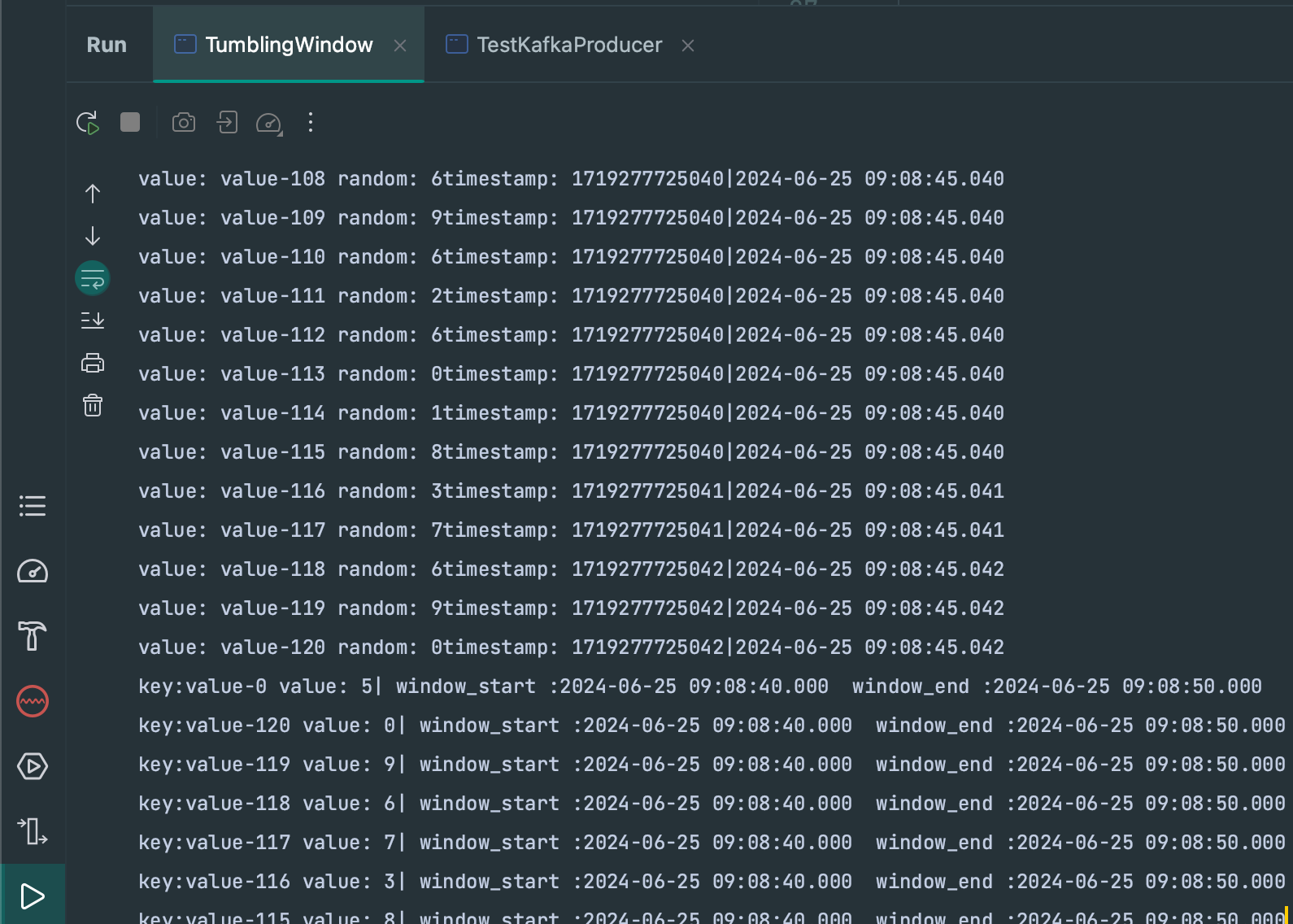Toggle soft-wrap in console output
Screen dimensions: 1293x924
(93, 278)
